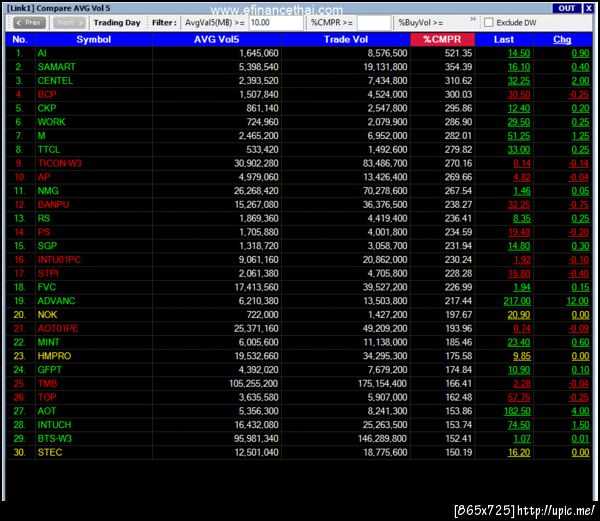Click the AP symbol row
The width and height of the screenshot is (600, 521).
(299, 177)
